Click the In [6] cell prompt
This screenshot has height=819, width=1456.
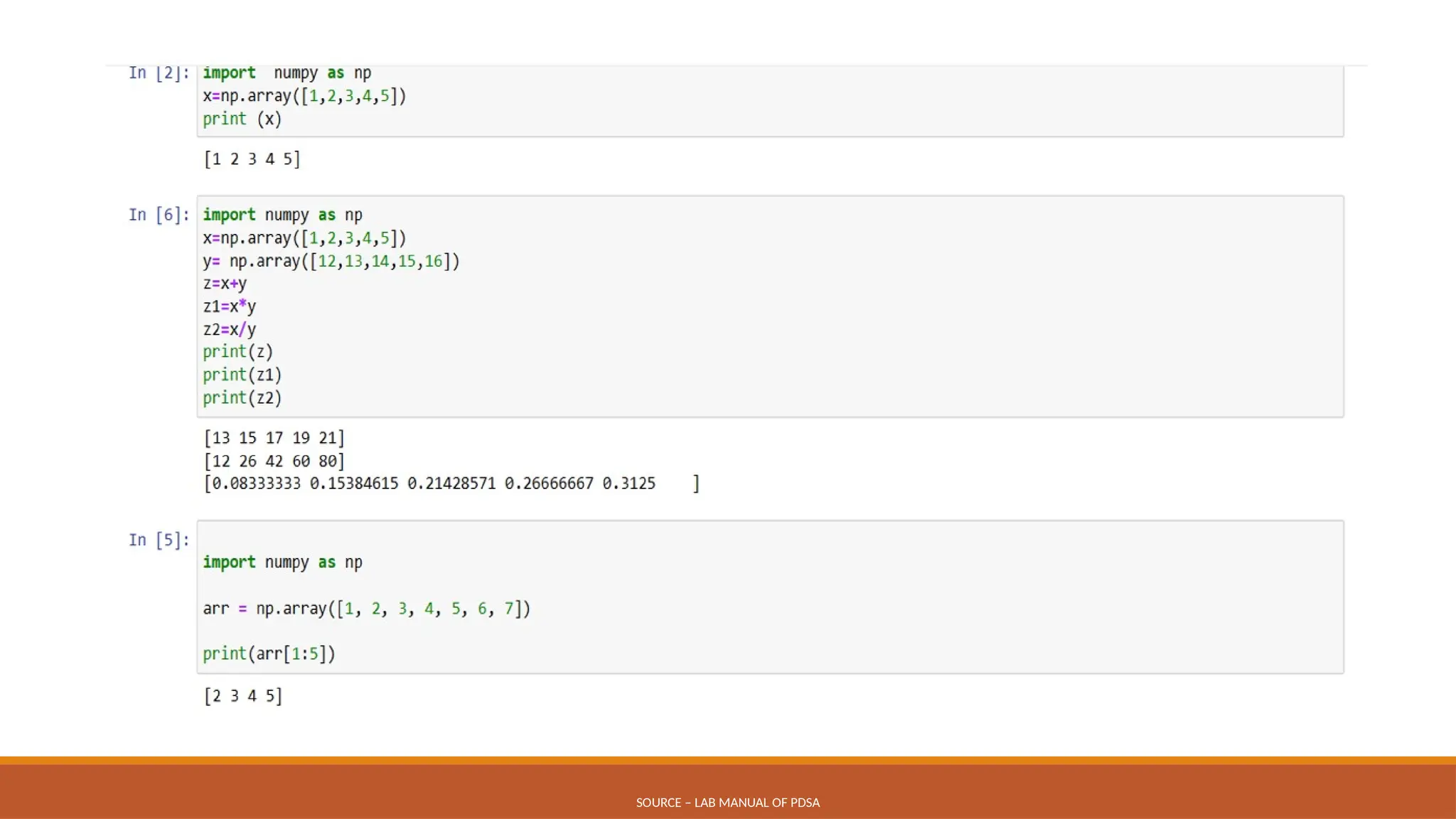pos(159,215)
